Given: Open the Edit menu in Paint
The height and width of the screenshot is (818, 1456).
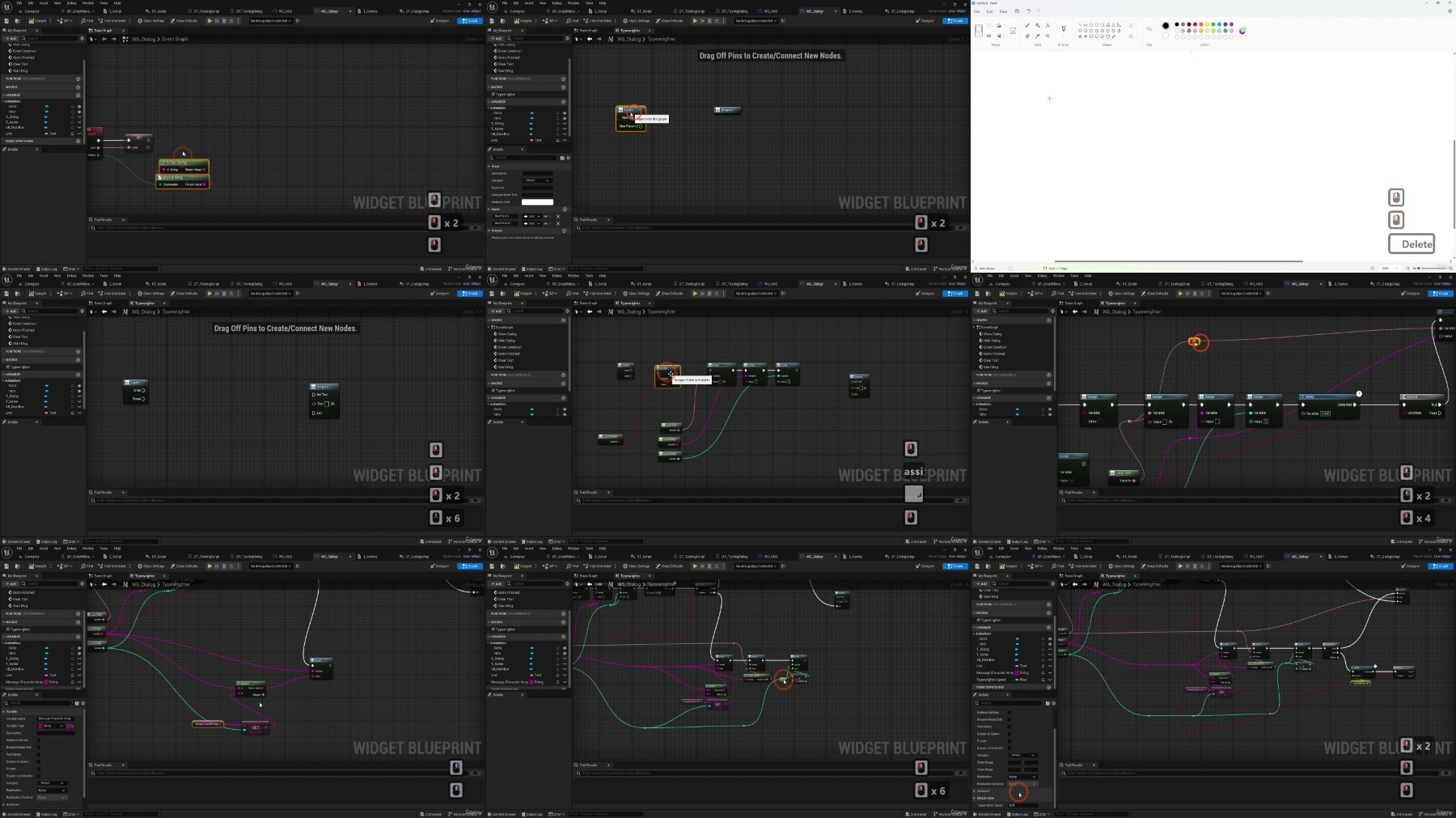Looking at the screenshot, I should [x=989, y=11].
